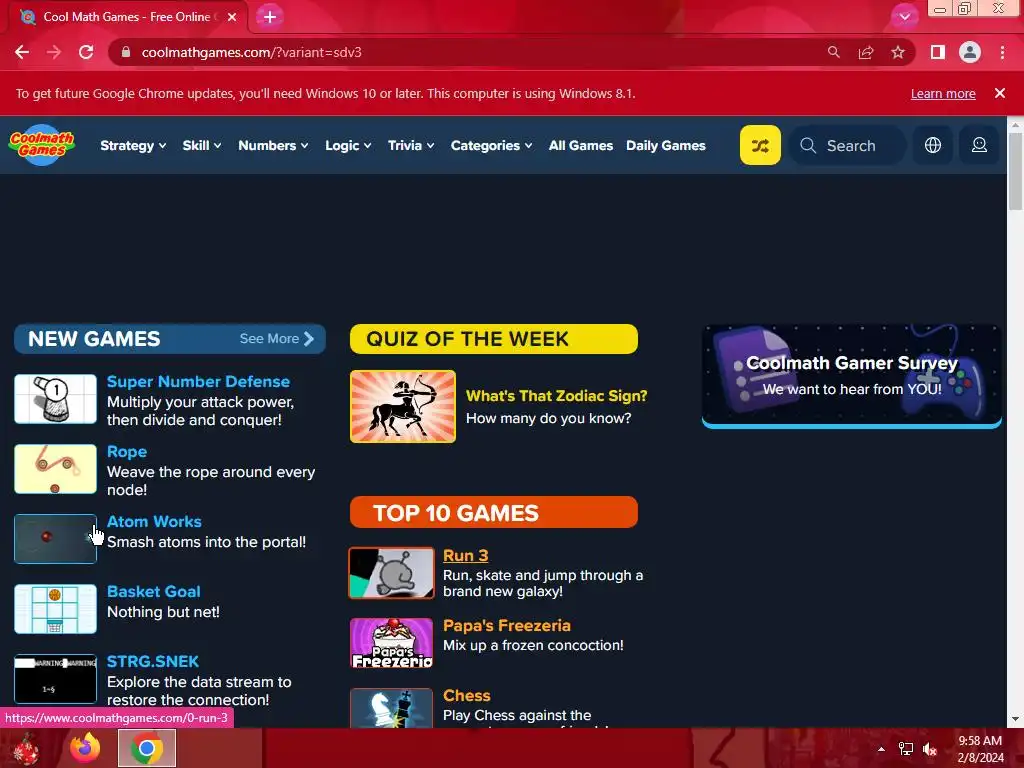Reload the page with refresh icon
Viewport: 1024px width, 768px height.
coord(86,52)
